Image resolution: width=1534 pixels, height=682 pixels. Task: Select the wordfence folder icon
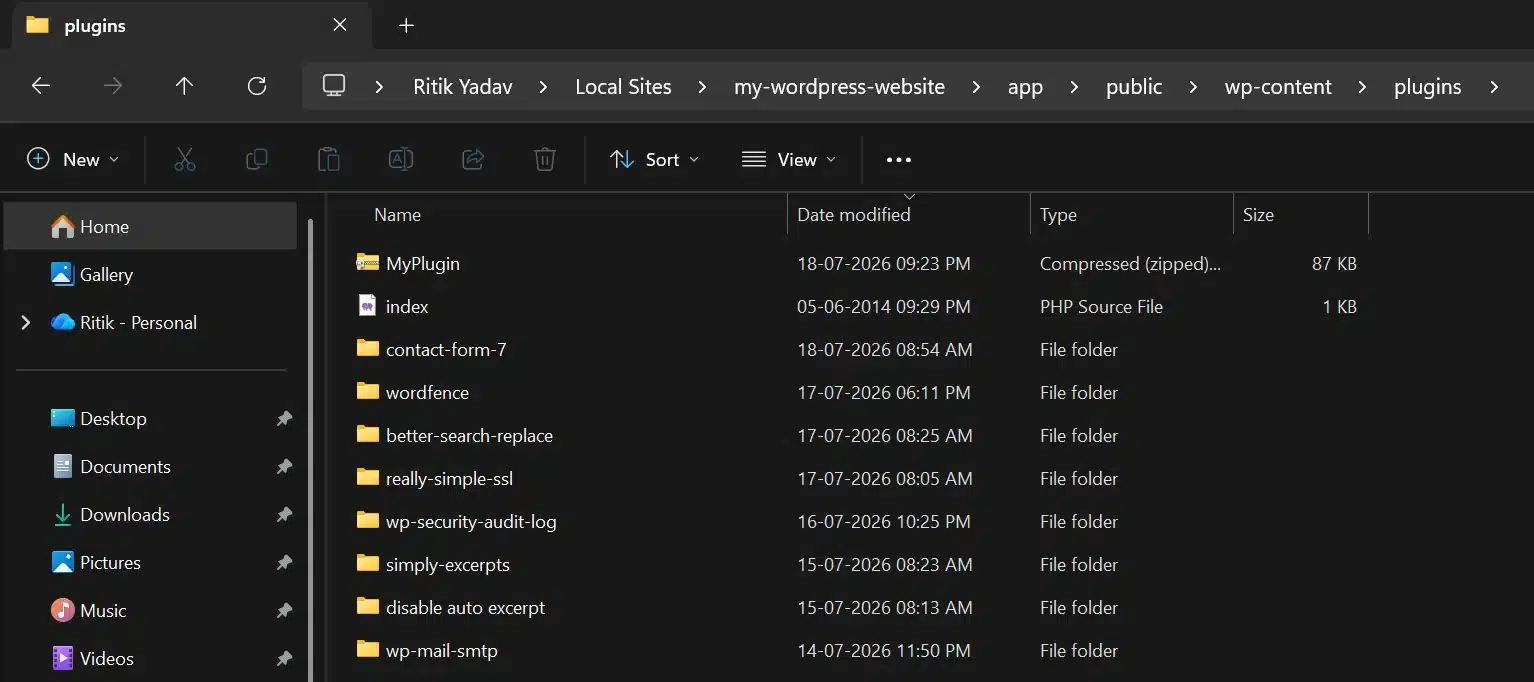368,391
